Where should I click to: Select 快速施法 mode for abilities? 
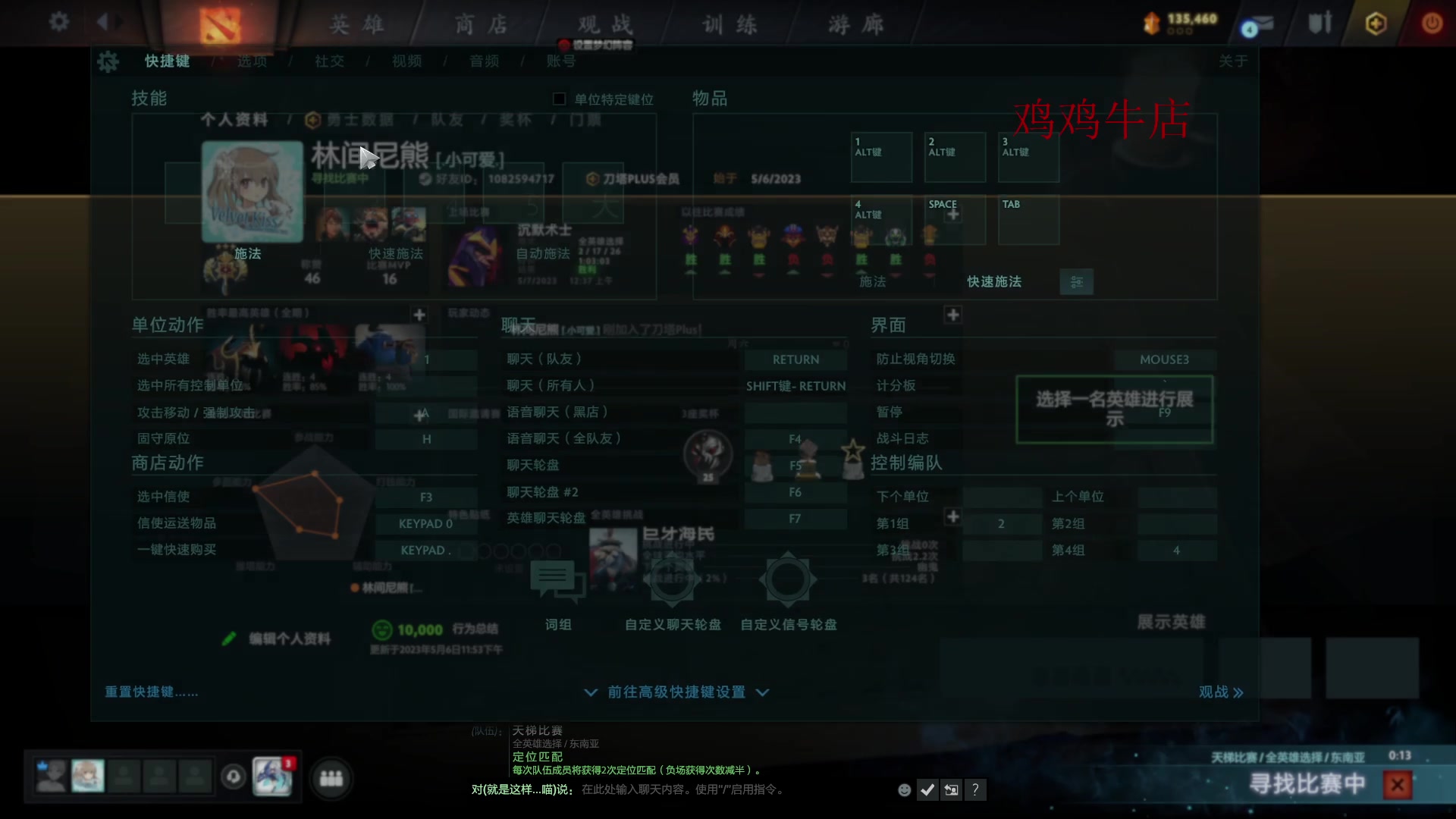[395, 254]
